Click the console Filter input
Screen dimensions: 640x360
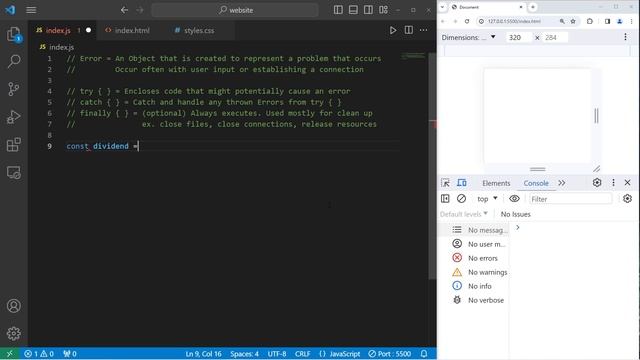click(x=571, y=199)
